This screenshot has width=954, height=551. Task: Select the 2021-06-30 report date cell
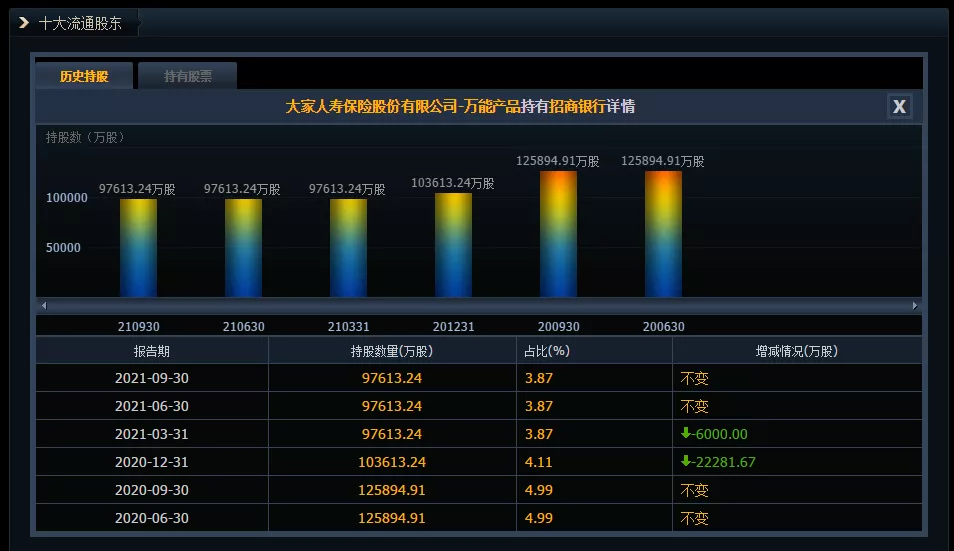151,406
